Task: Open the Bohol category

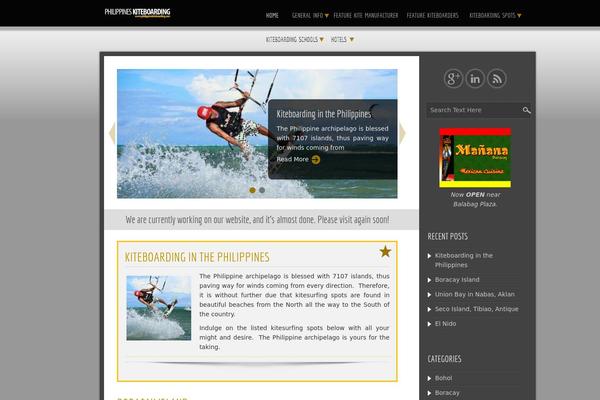Action: click(x=443, y=378)
